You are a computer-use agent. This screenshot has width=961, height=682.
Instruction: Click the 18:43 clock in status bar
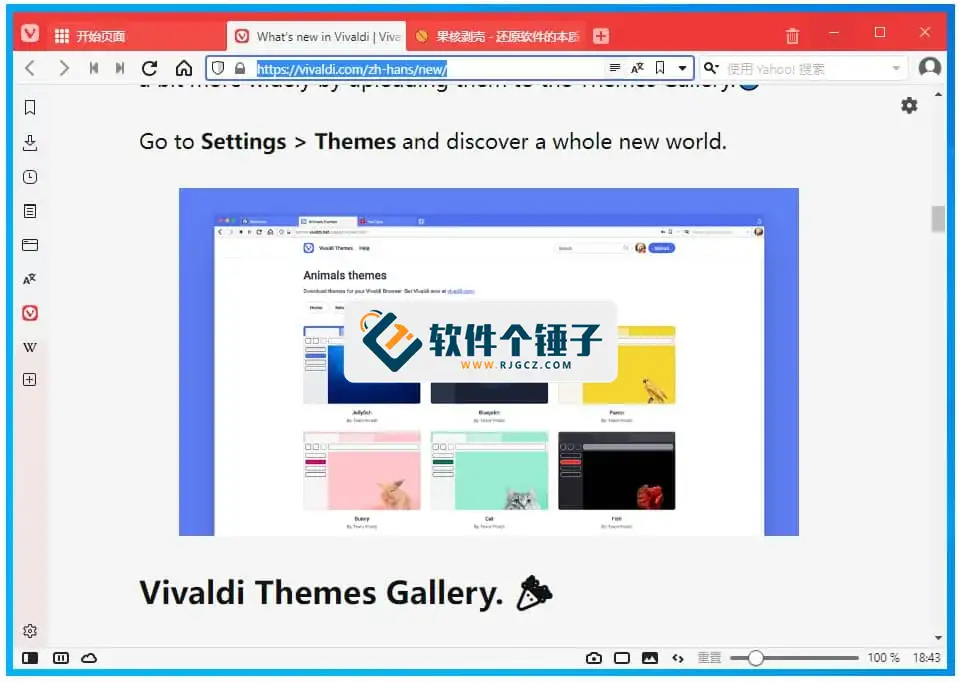click(926, 657)
